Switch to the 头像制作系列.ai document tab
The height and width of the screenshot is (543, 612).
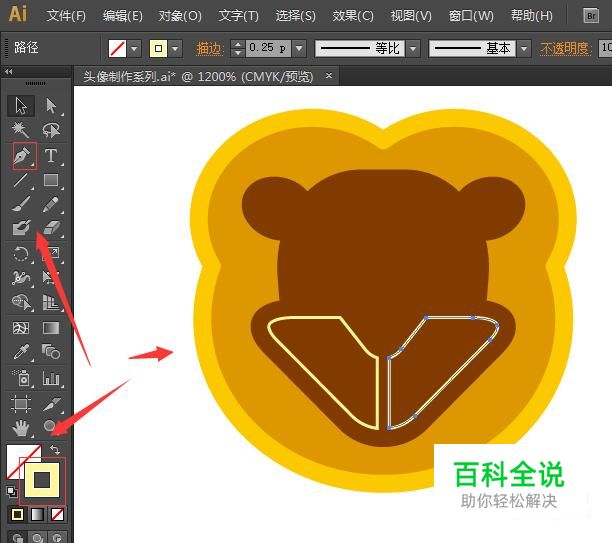click(198, 77)
